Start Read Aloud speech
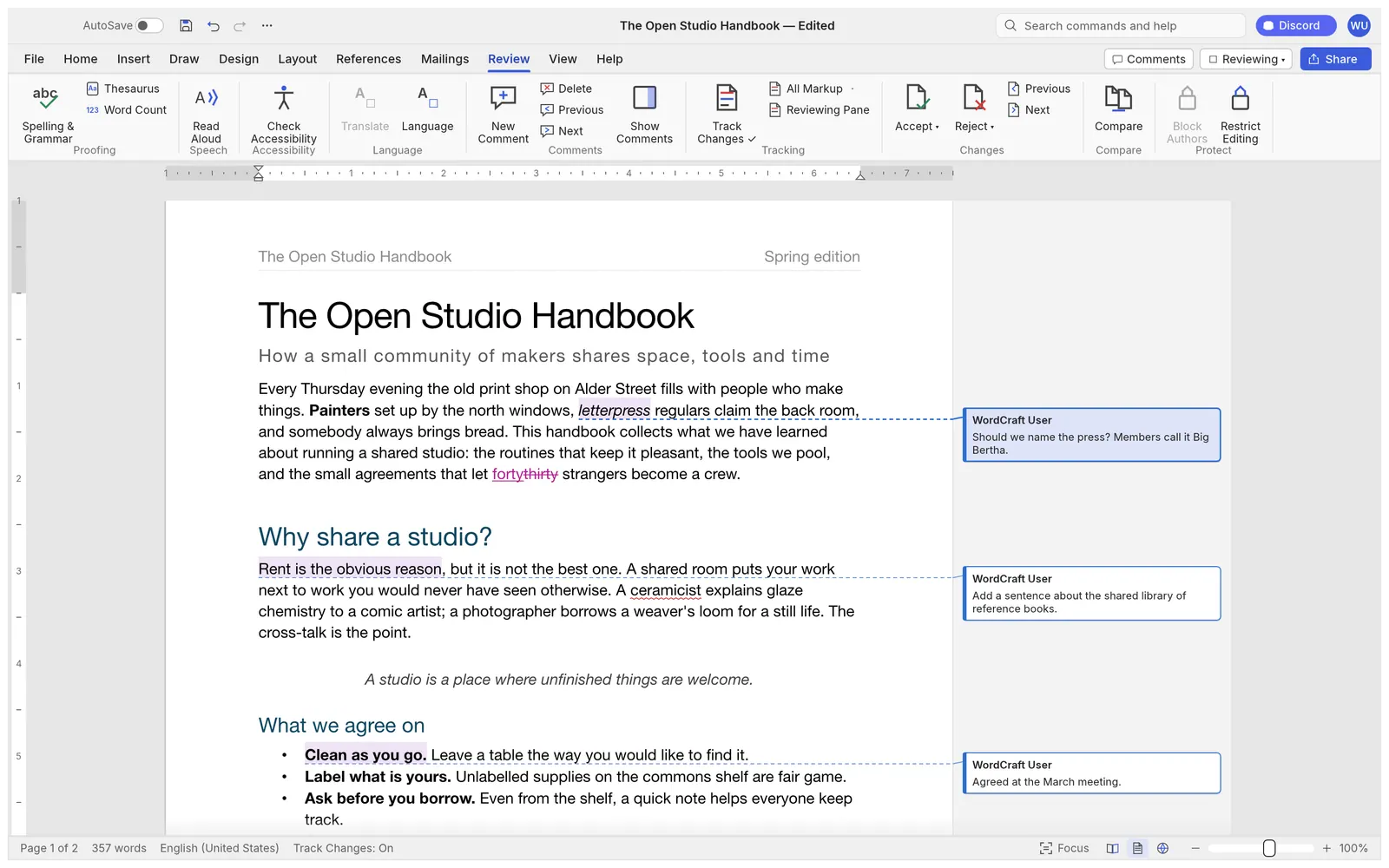The image size is (1389, 868). tap(207, 113)
